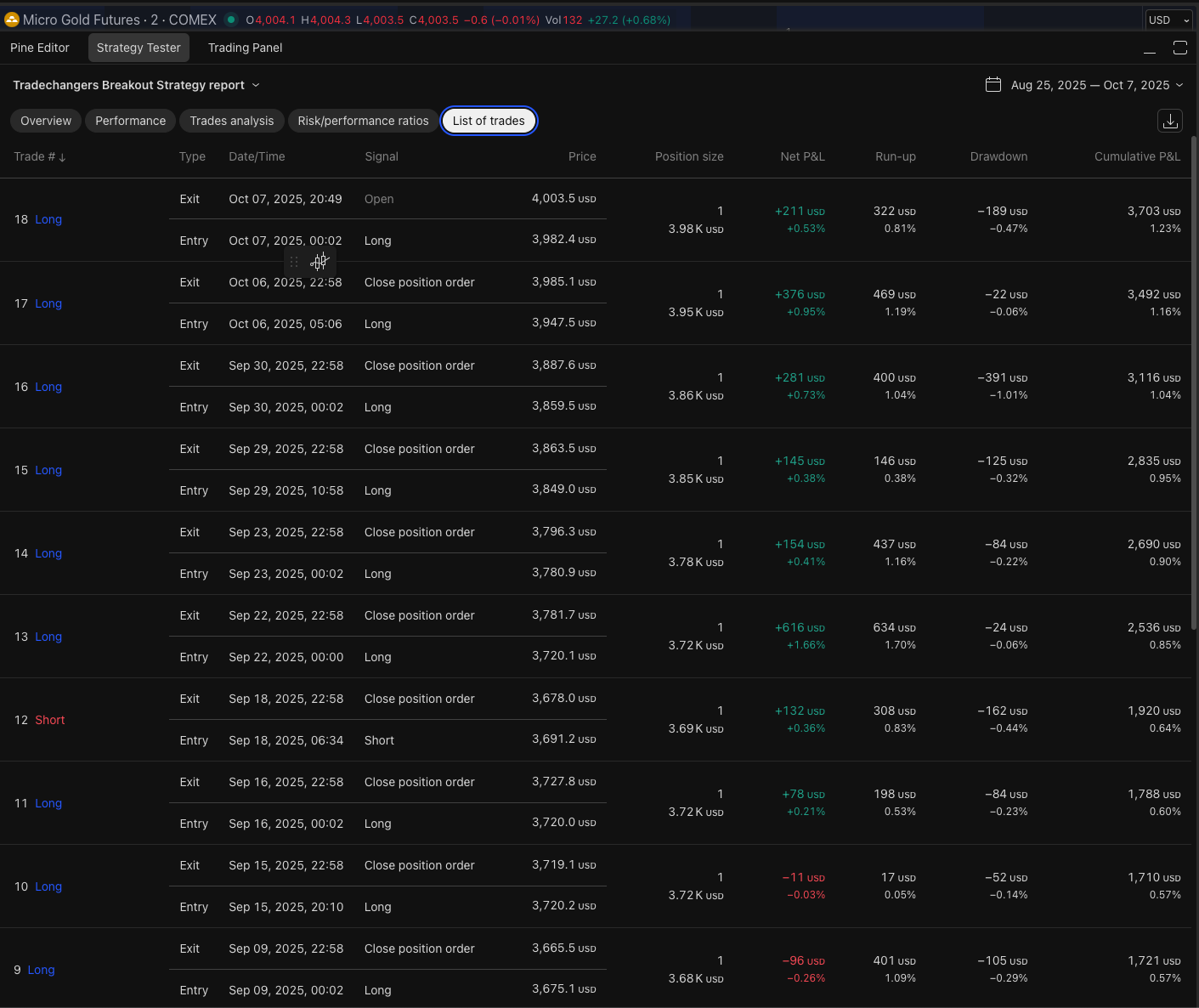Minimize the Strategy Tester panel

tap(1150, 48)
